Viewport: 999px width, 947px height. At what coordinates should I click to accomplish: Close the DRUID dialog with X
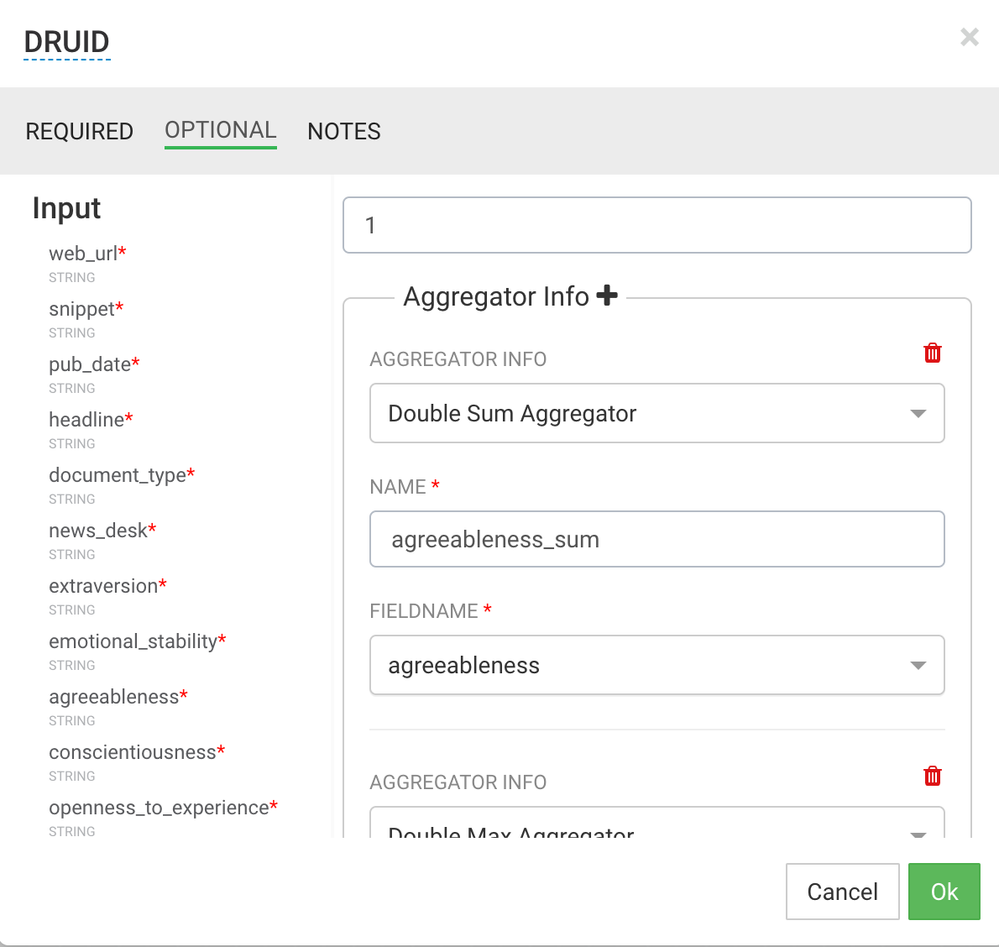coord(969,38)
